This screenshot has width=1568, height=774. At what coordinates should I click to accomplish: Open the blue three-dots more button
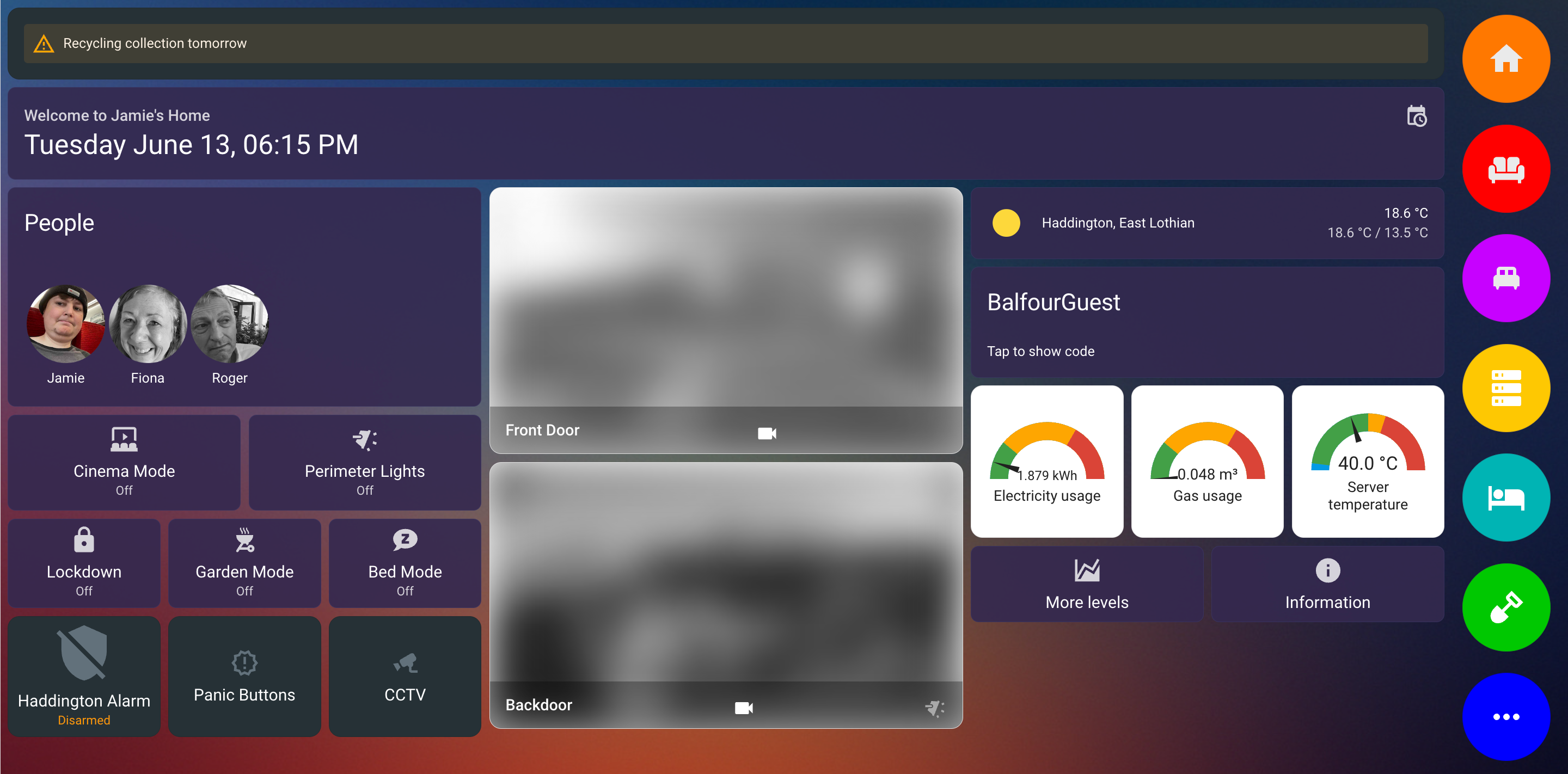coord(1505,717)
